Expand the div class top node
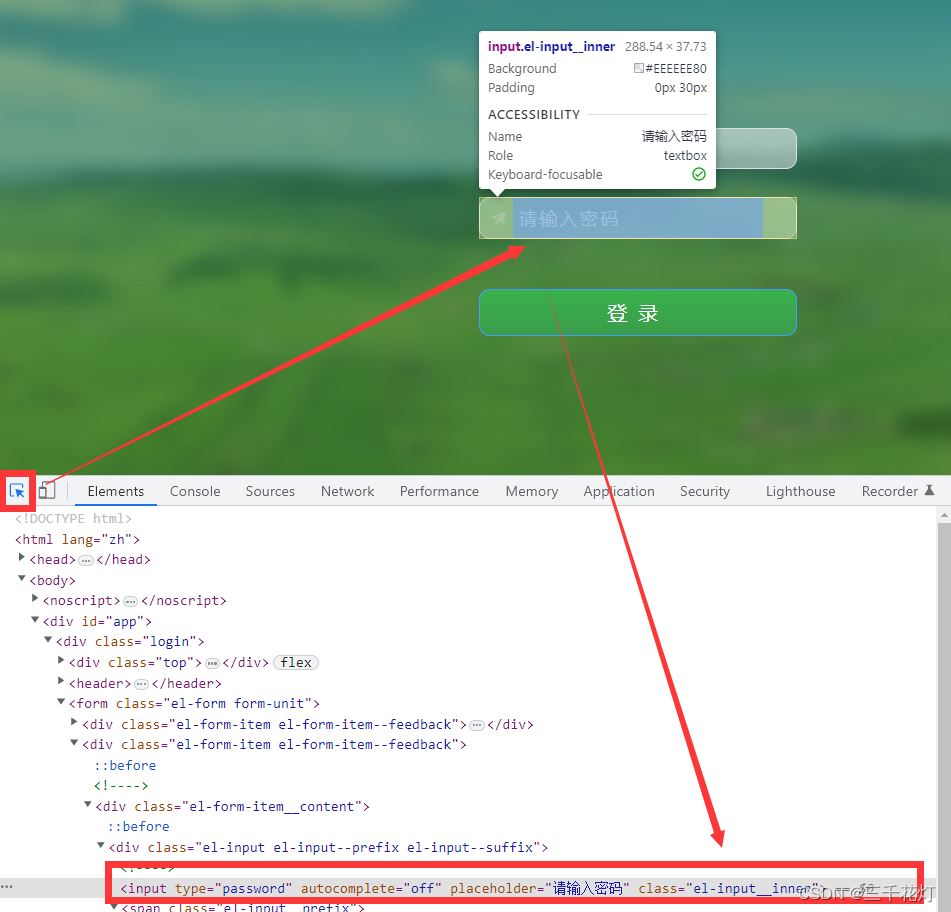This screenshot has height=912, width=951. point(61,661)
